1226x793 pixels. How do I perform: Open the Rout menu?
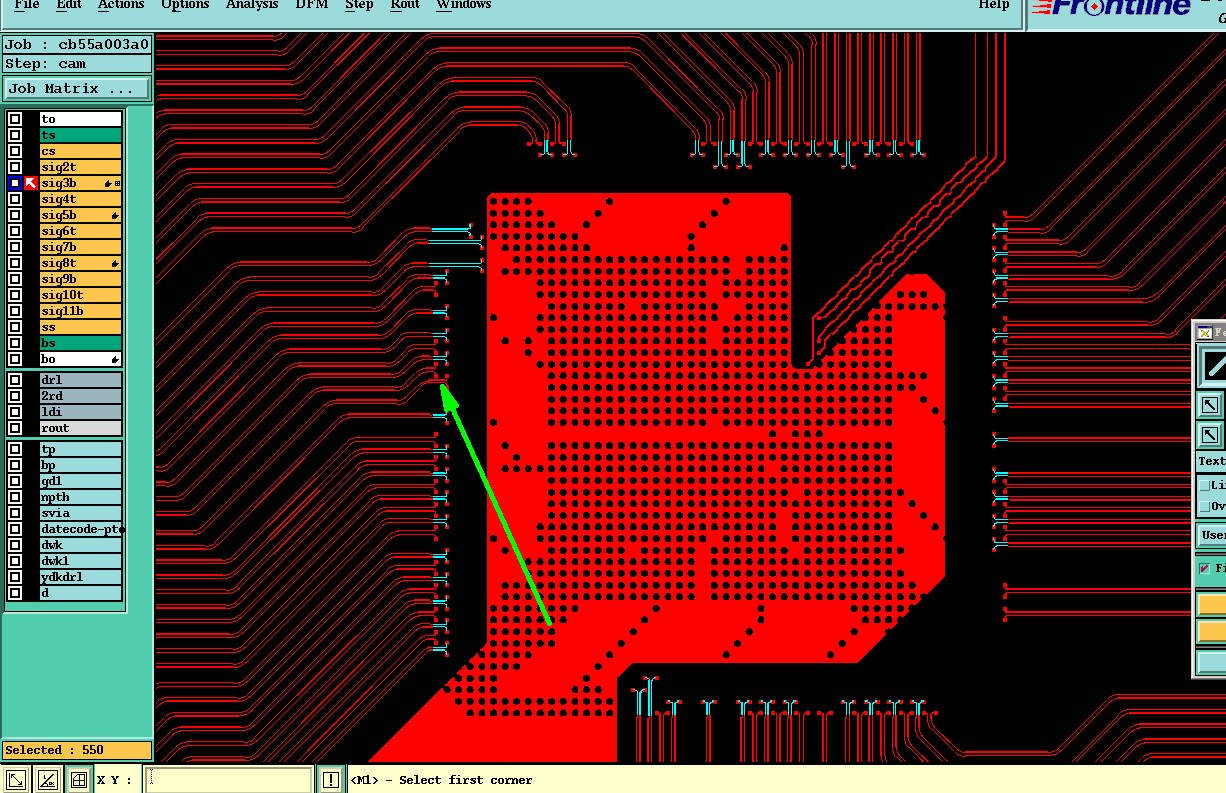[405, 5]
